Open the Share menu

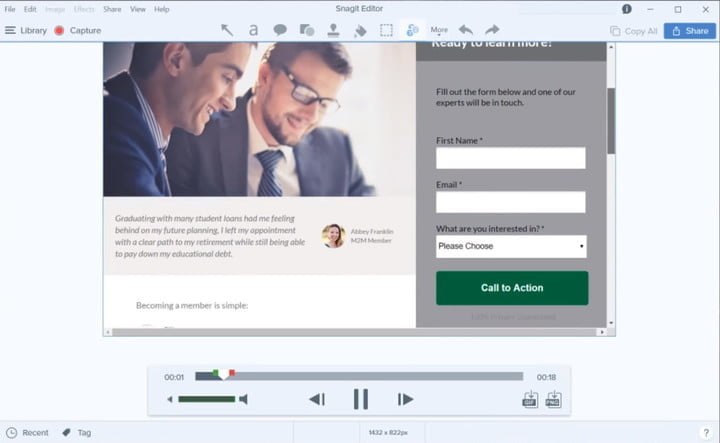click(x=112, y=9)
